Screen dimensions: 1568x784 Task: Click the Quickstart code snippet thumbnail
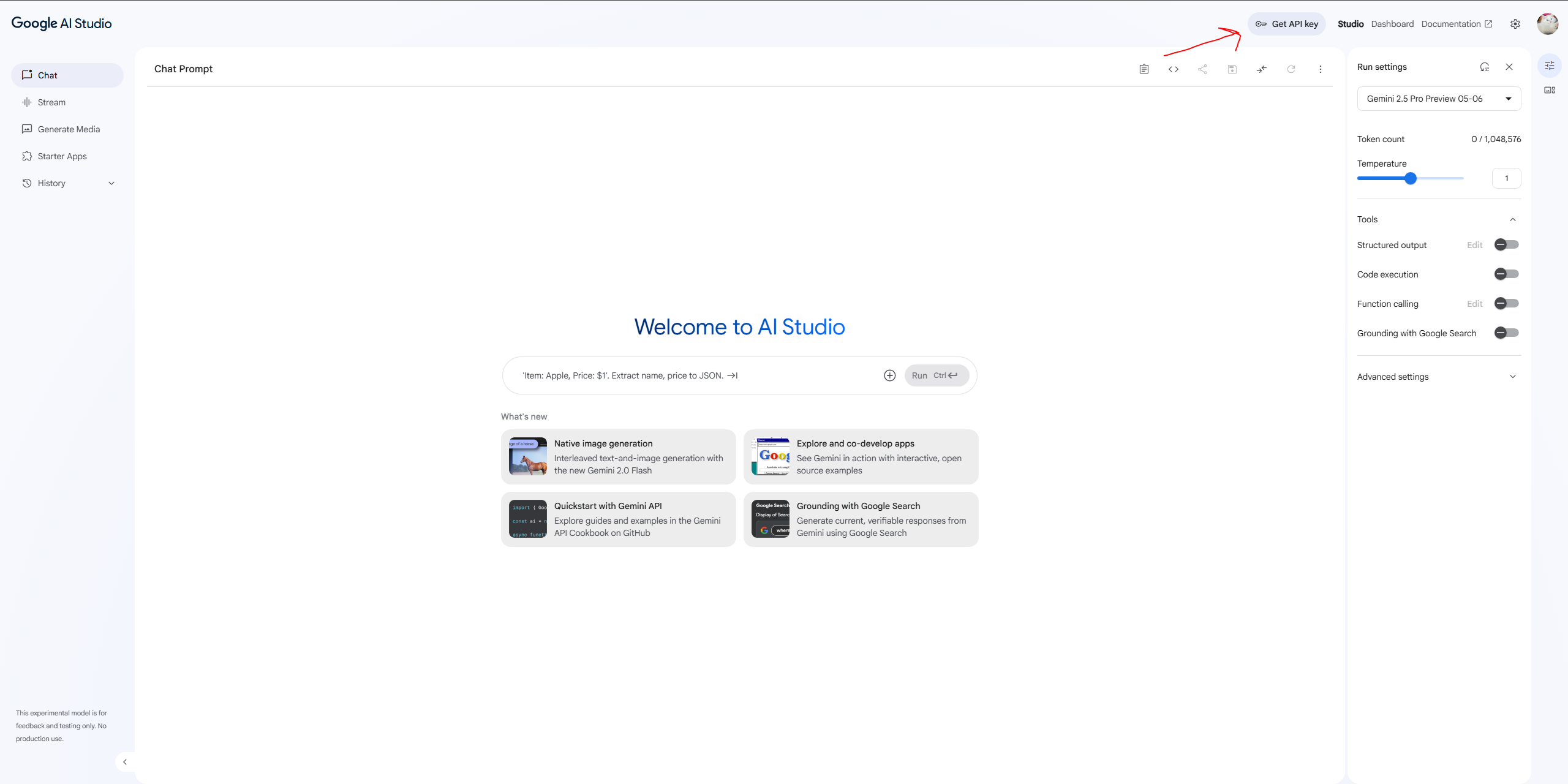click(x=527, y=519)
